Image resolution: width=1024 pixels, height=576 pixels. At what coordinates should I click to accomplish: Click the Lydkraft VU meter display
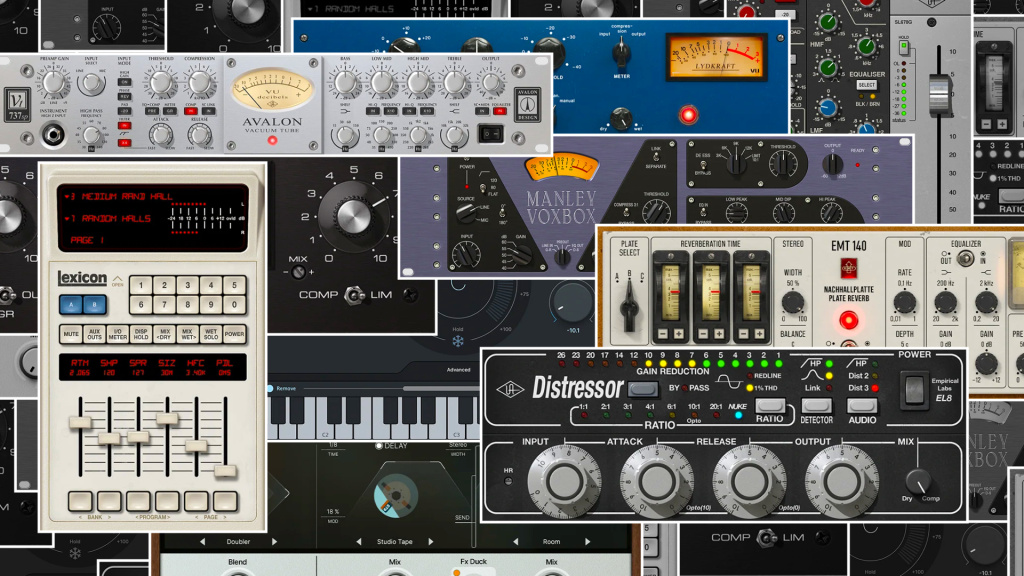(x=716, y=56)
